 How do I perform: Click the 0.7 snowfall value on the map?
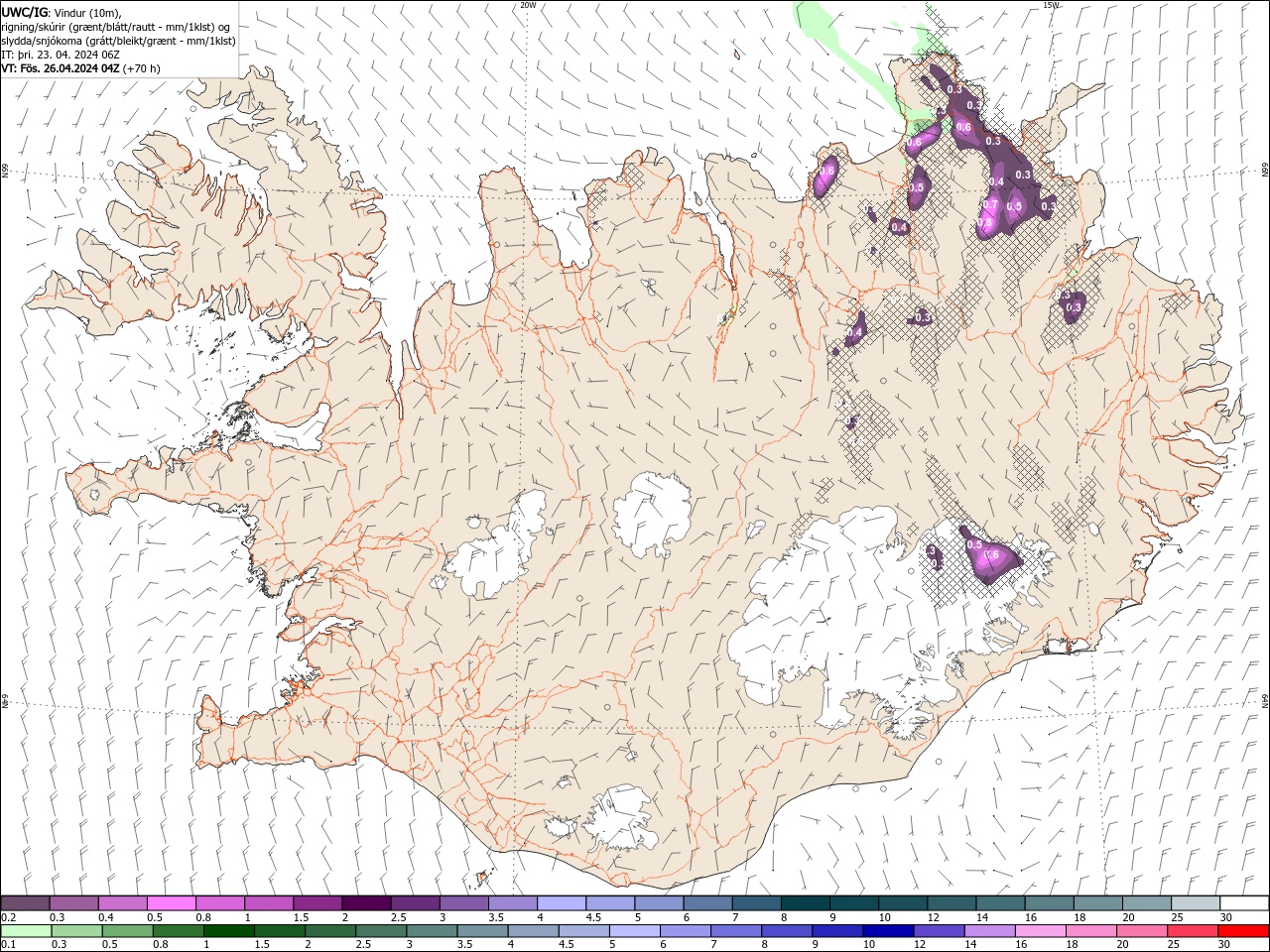coord(990,205)
